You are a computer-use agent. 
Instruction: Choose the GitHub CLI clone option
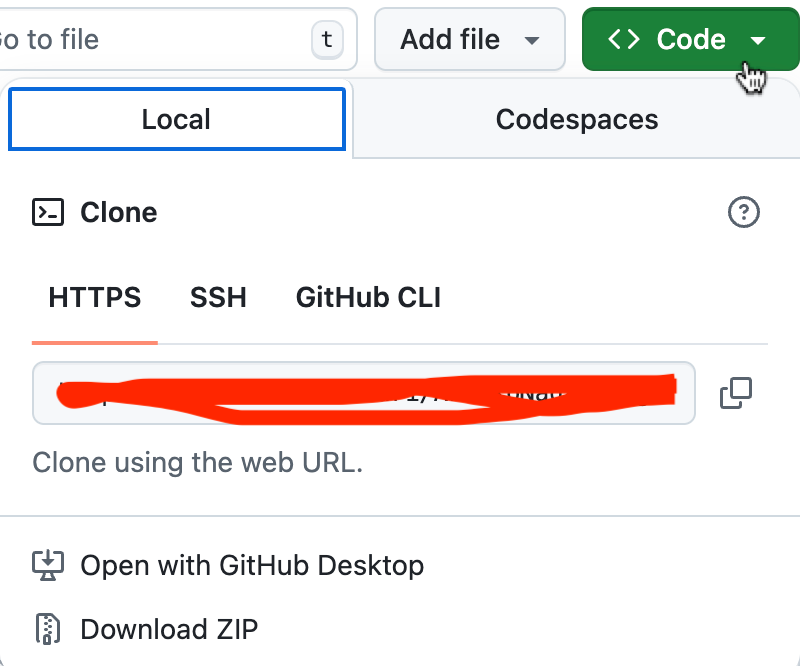(x=368, y=298)
